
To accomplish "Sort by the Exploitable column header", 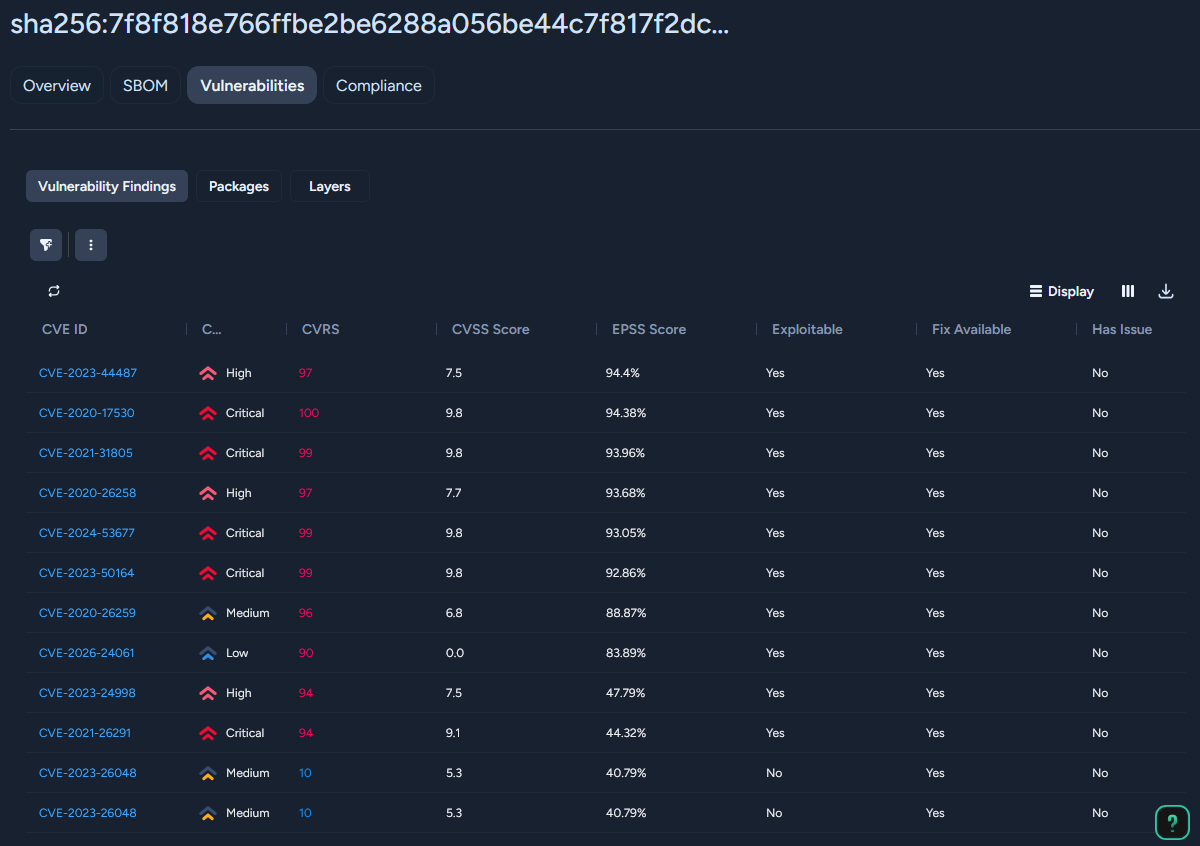I will (x=807, y=329).
